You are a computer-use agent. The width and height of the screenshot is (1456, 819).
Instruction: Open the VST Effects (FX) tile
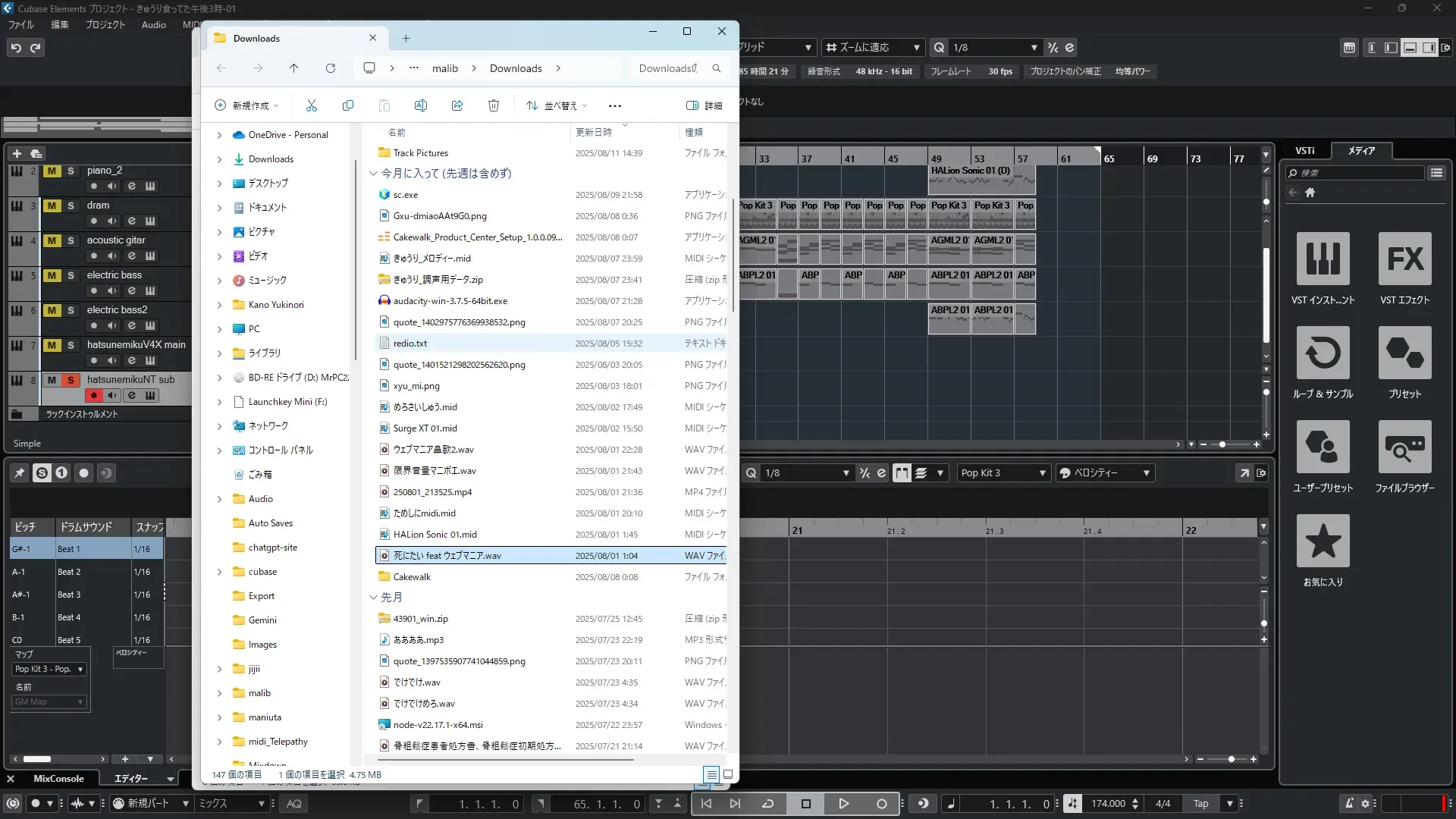[x=1404, y=259]
